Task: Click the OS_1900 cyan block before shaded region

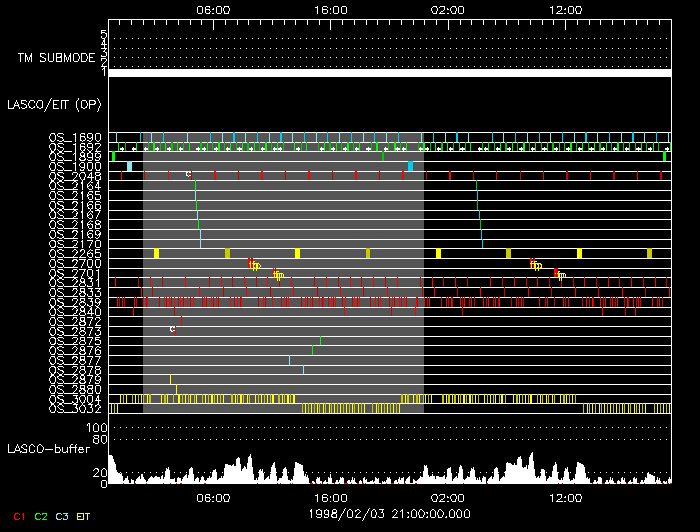Action: click(x=129, y=166)
